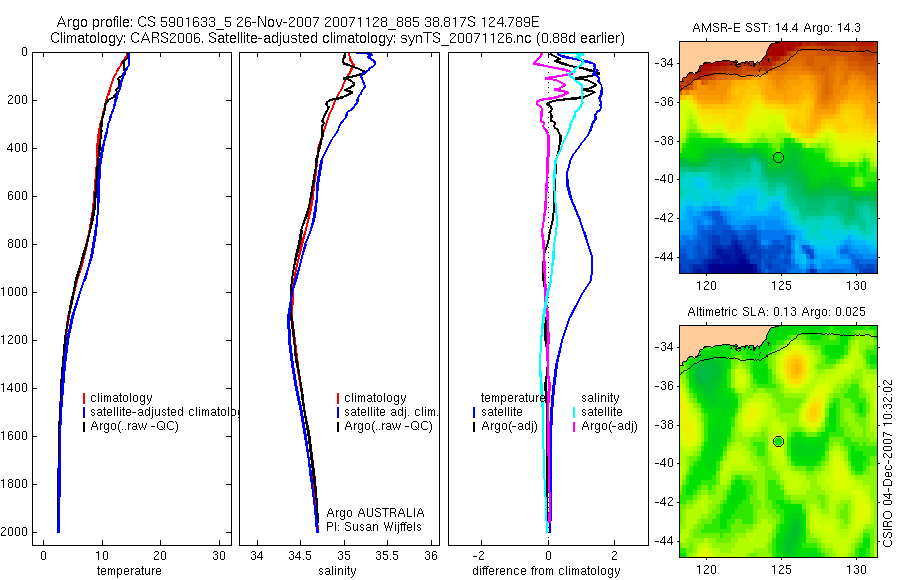
Task: Click the CSIRO timestamp on right edge
Action: 888,463
